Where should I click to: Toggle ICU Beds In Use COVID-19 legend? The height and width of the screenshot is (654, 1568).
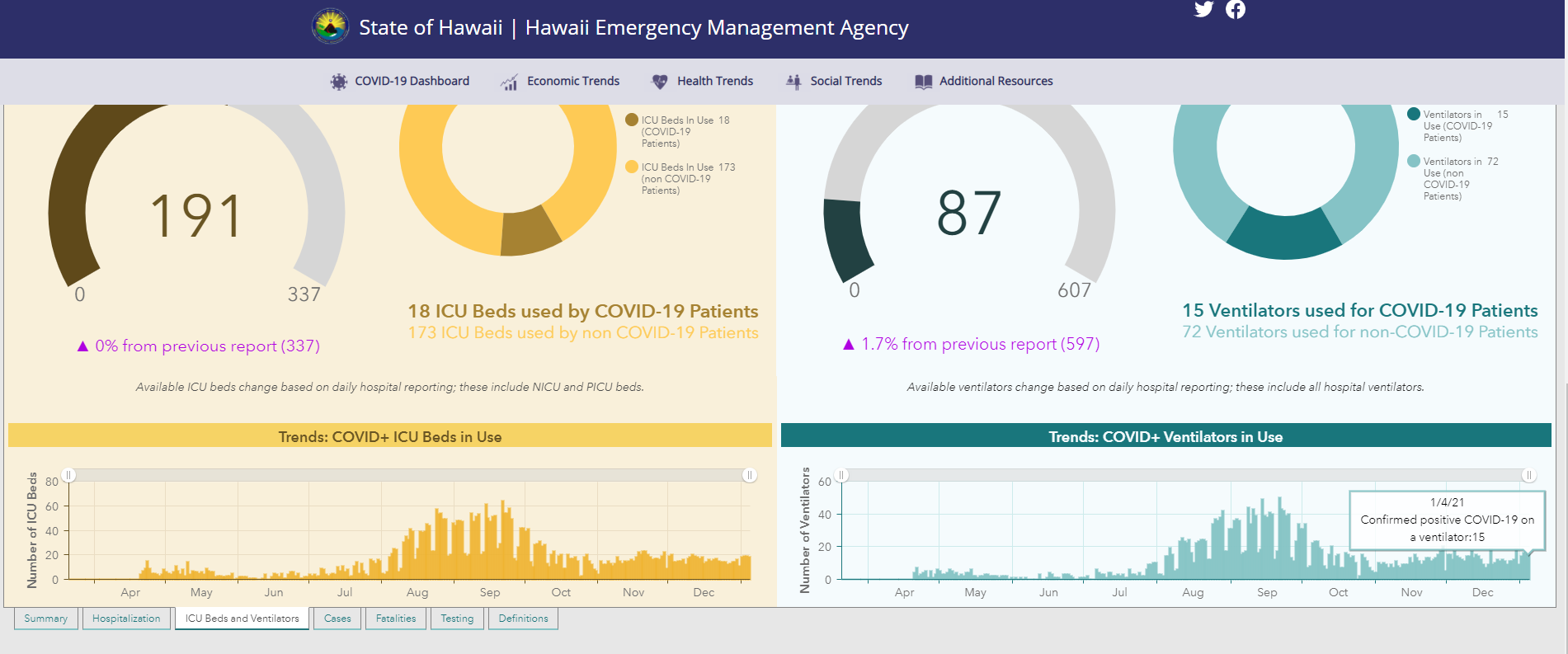(678, 131)
